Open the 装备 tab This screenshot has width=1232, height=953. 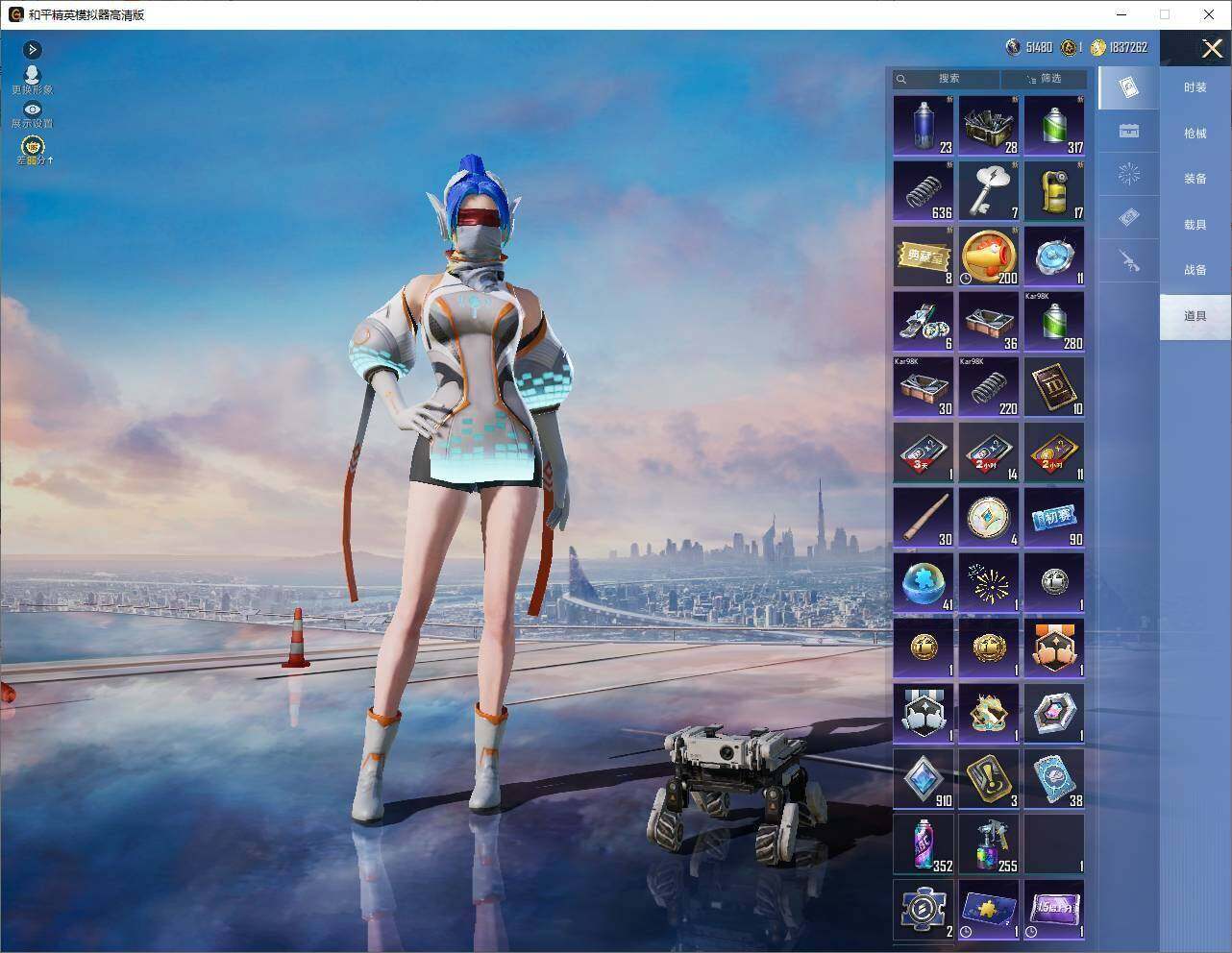tap(1195, 179)
